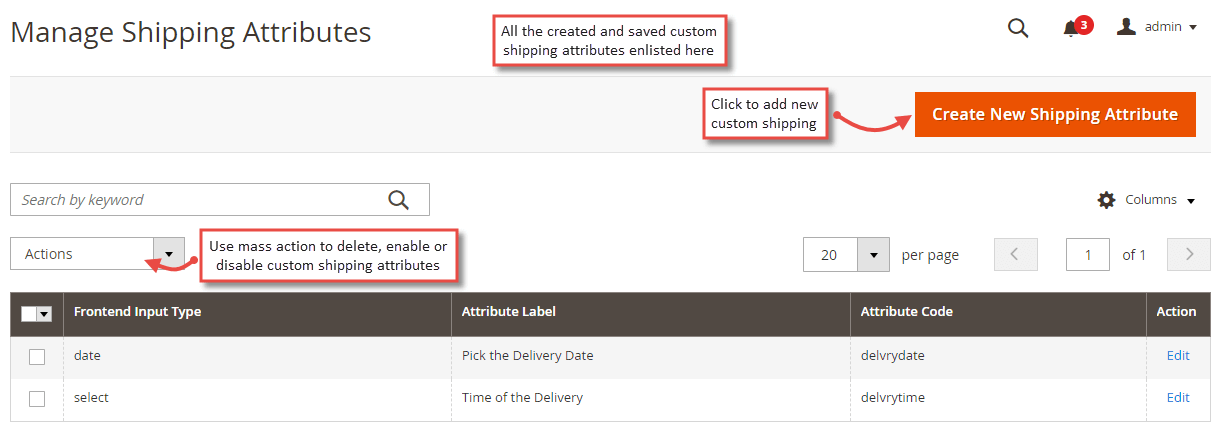1221x432 pixels.
Task: Click the admin user avatar icon
Action: [1126, 27]
